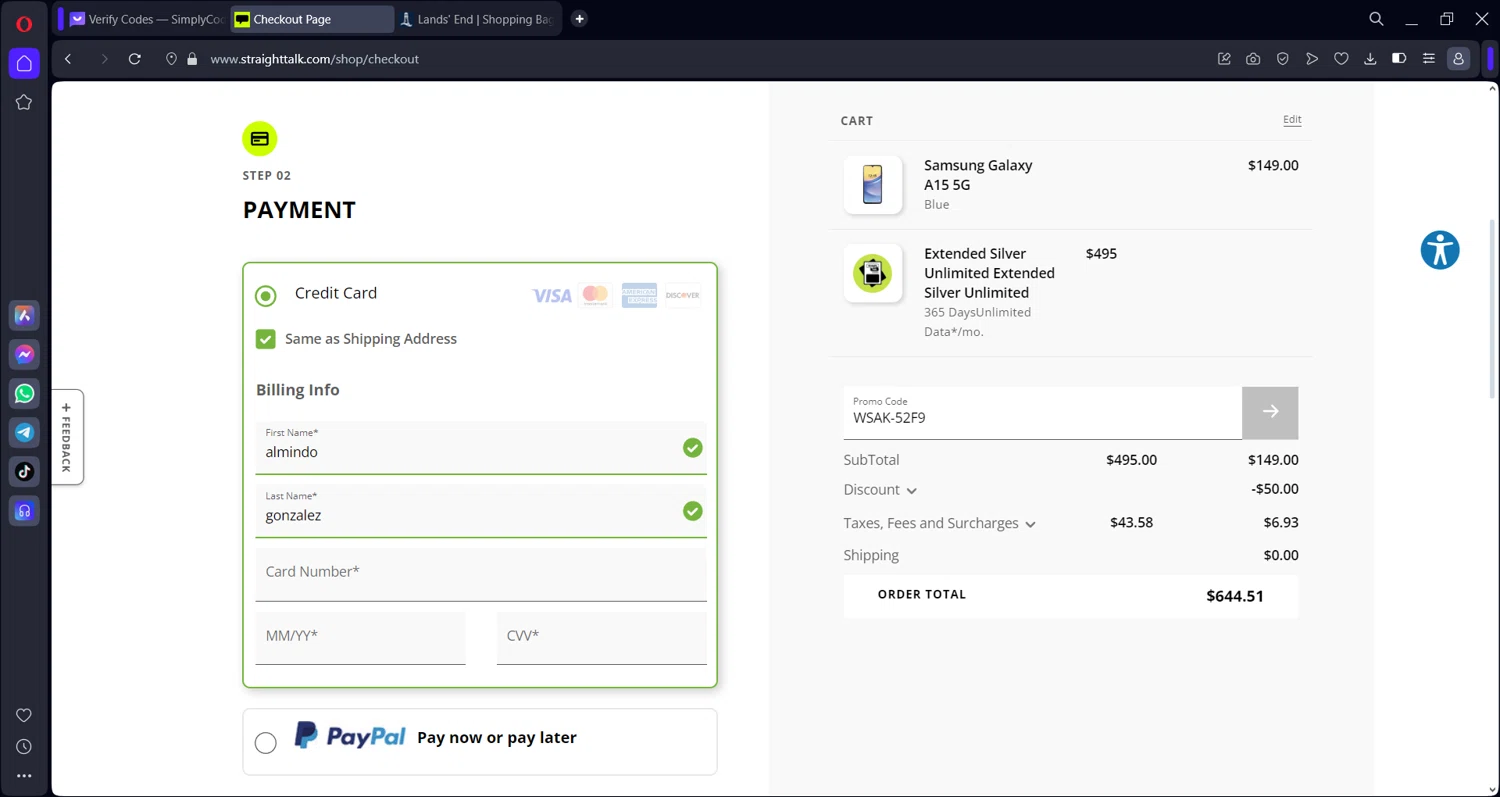Click the PayPal logo
The height and width of the screenshot is (797, 1500).
(x=350, y=736)
